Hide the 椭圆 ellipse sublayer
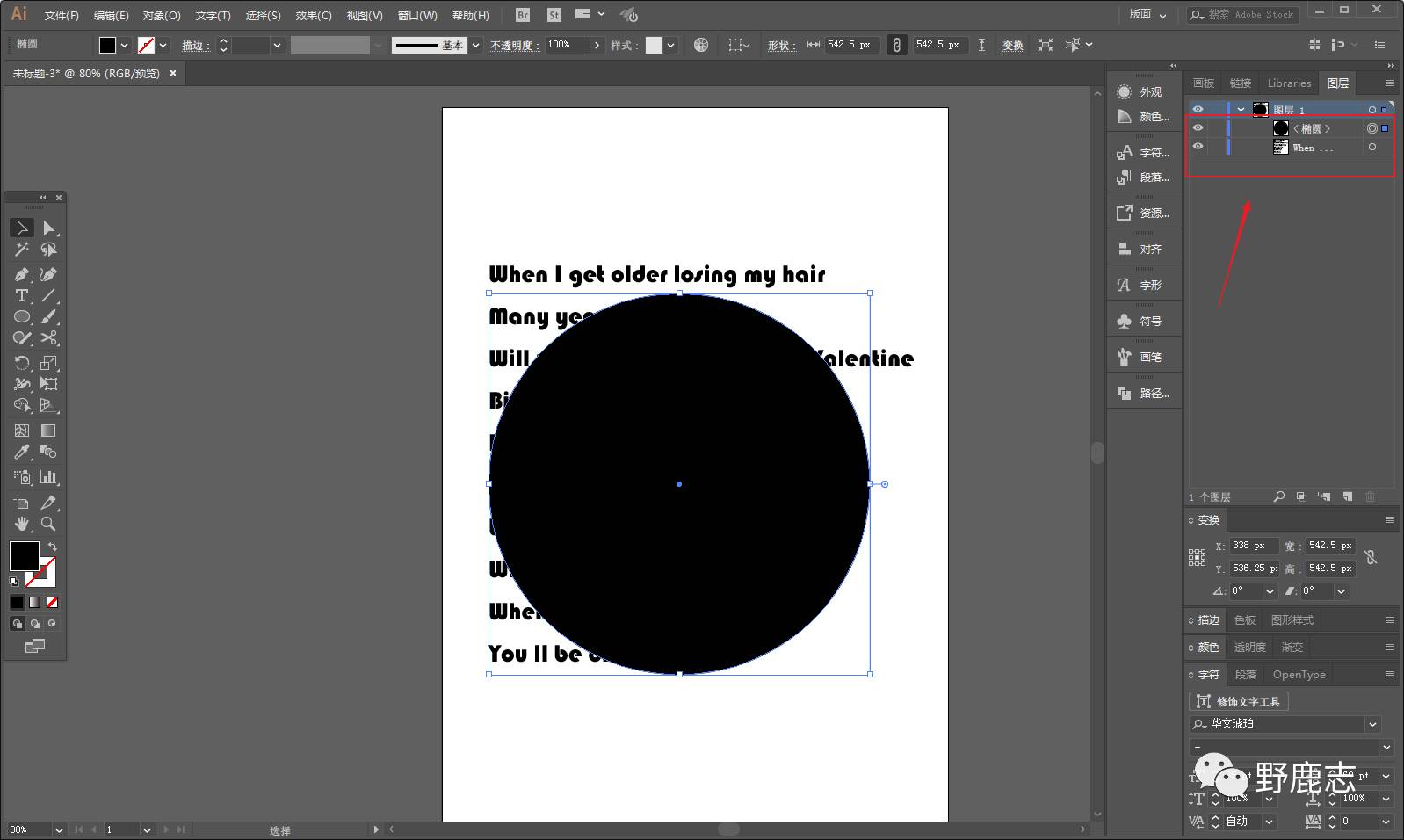The image size is (1404, 840). pos(1198,128)
